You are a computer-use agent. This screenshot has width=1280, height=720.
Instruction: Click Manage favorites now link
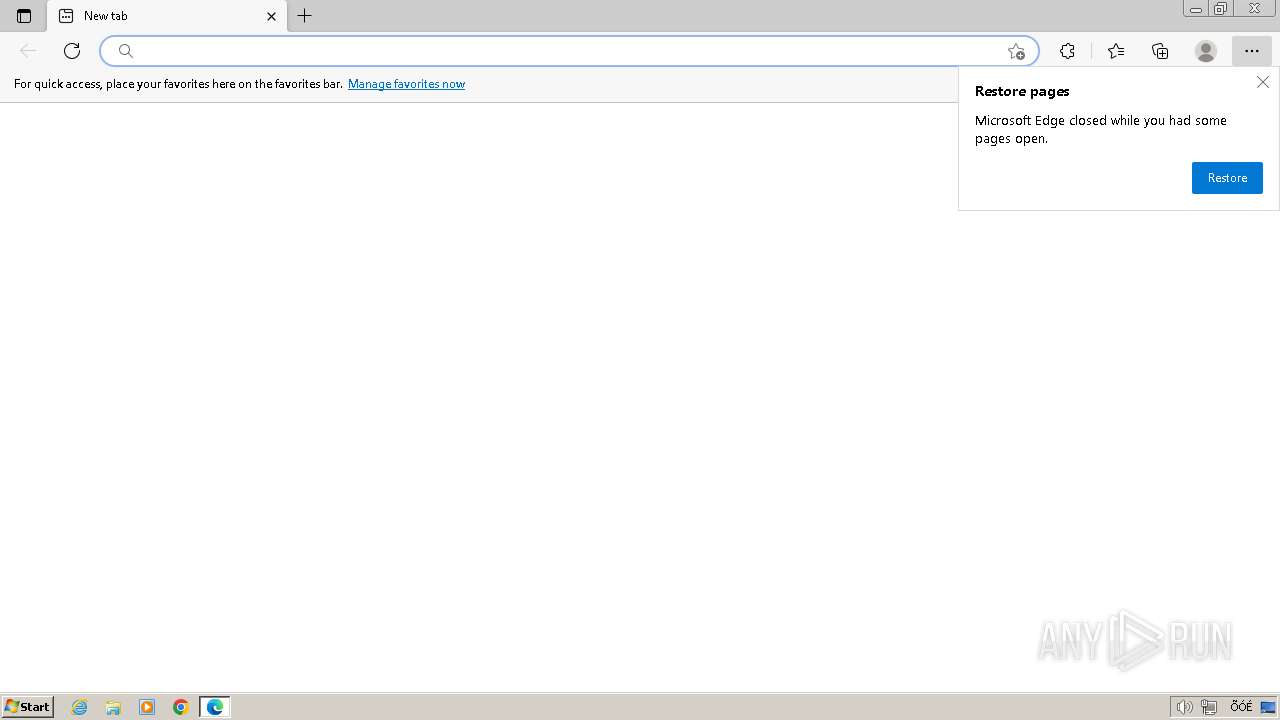tap(406, 84)
